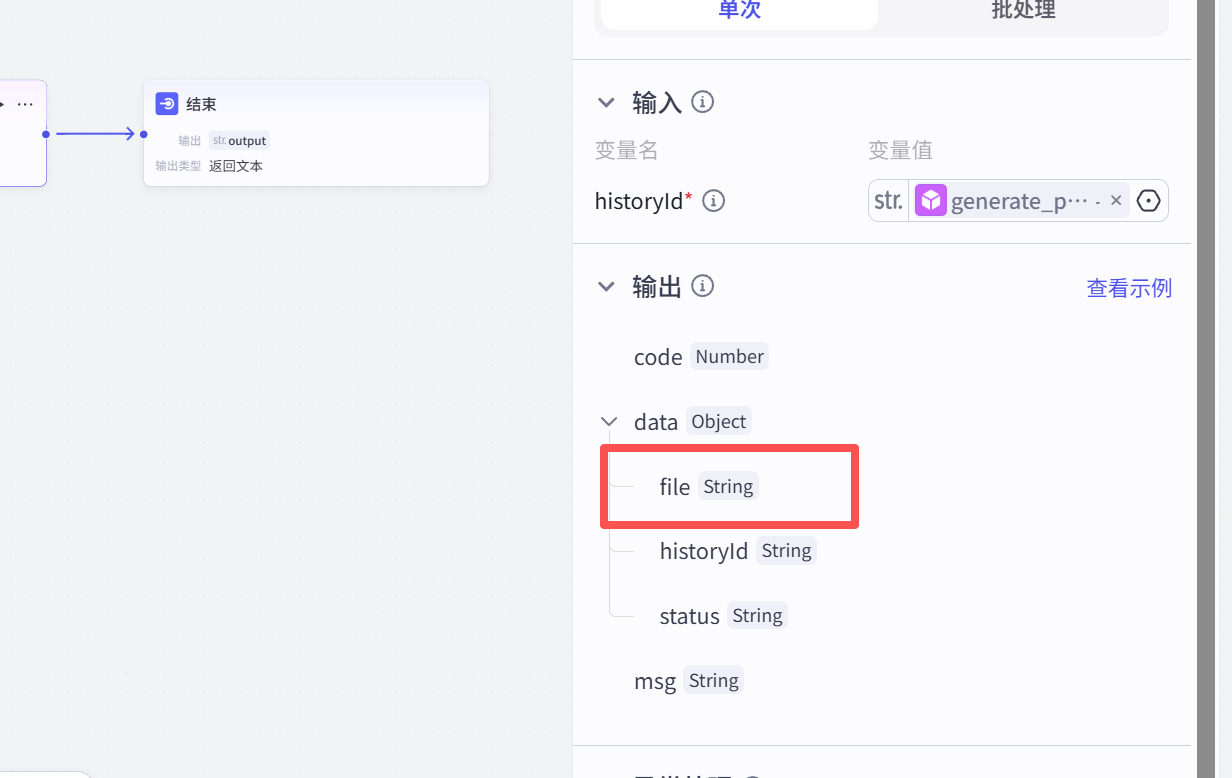
Task: Click the str. type selector for historyId
Action: click(888, 201)
